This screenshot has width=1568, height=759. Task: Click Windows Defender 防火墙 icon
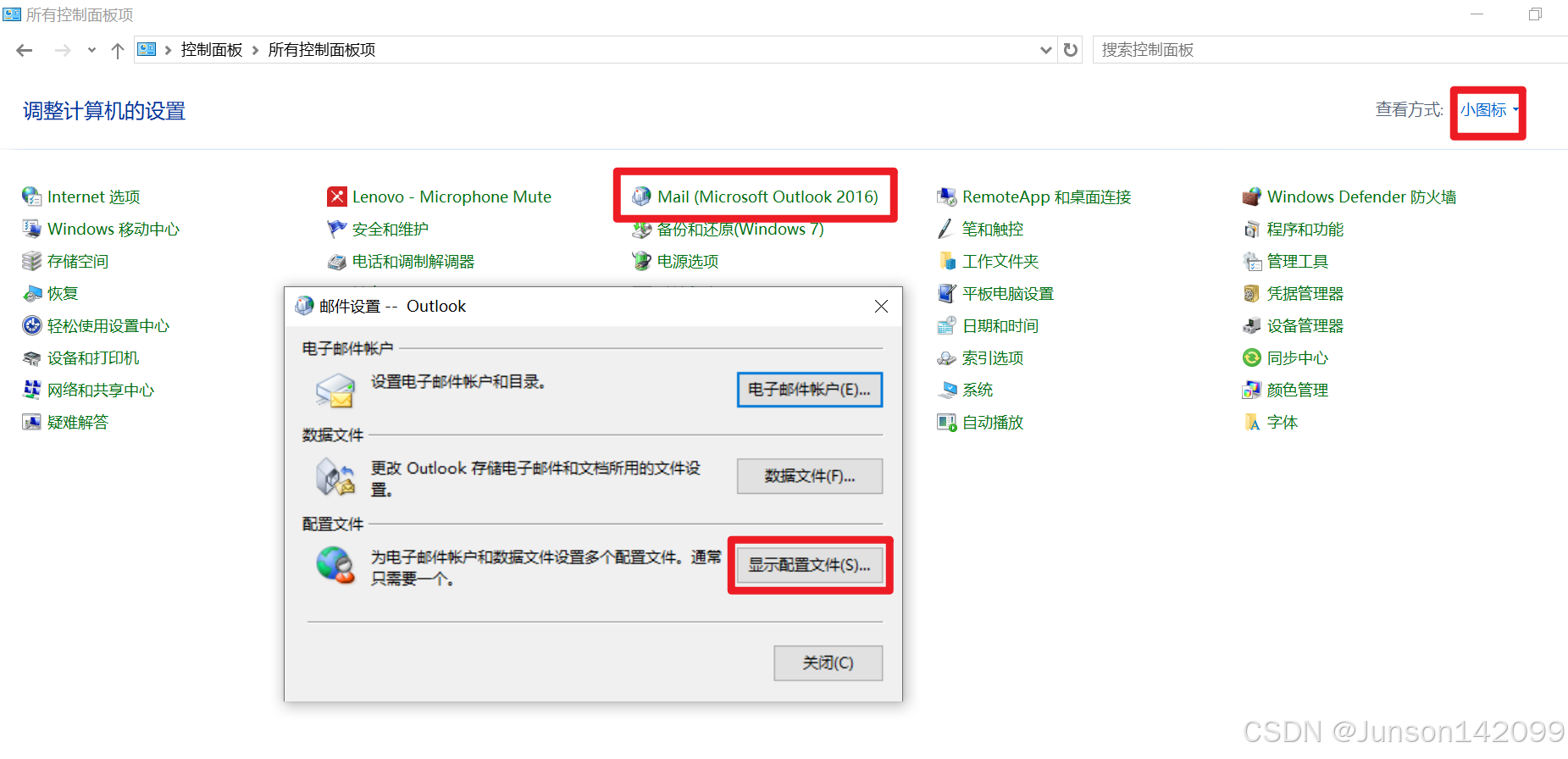coord(1251,197)
